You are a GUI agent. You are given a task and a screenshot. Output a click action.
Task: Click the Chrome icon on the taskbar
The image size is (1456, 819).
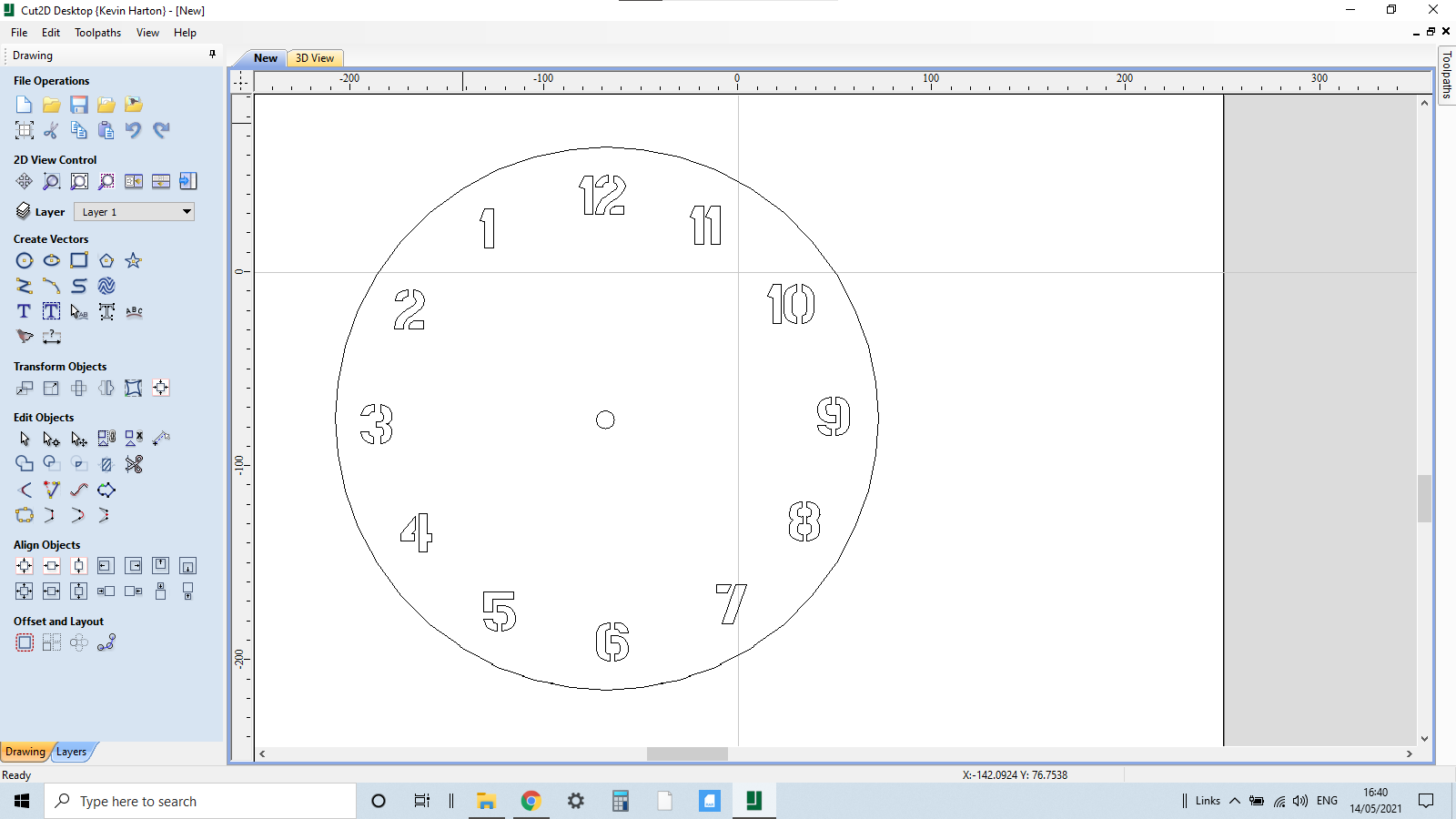531,801
